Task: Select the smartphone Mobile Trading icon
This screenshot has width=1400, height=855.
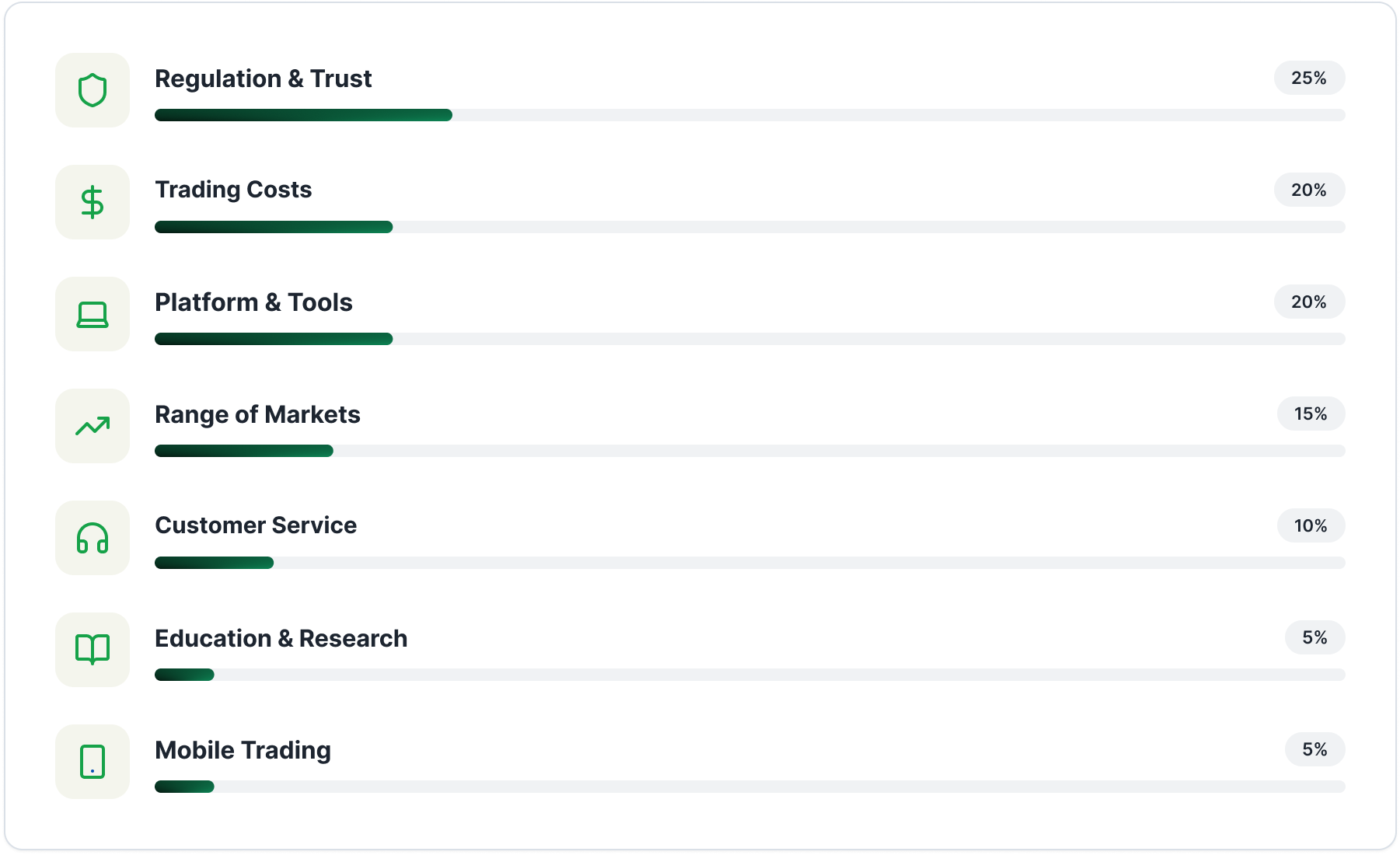Action: 93,762
